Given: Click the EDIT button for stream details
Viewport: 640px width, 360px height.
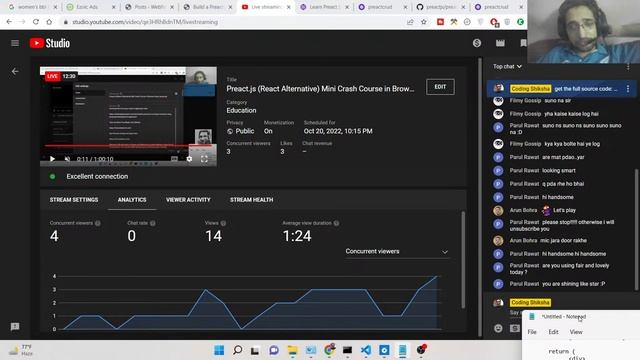Looking at the screenshot, I should [x=440, y=87].
